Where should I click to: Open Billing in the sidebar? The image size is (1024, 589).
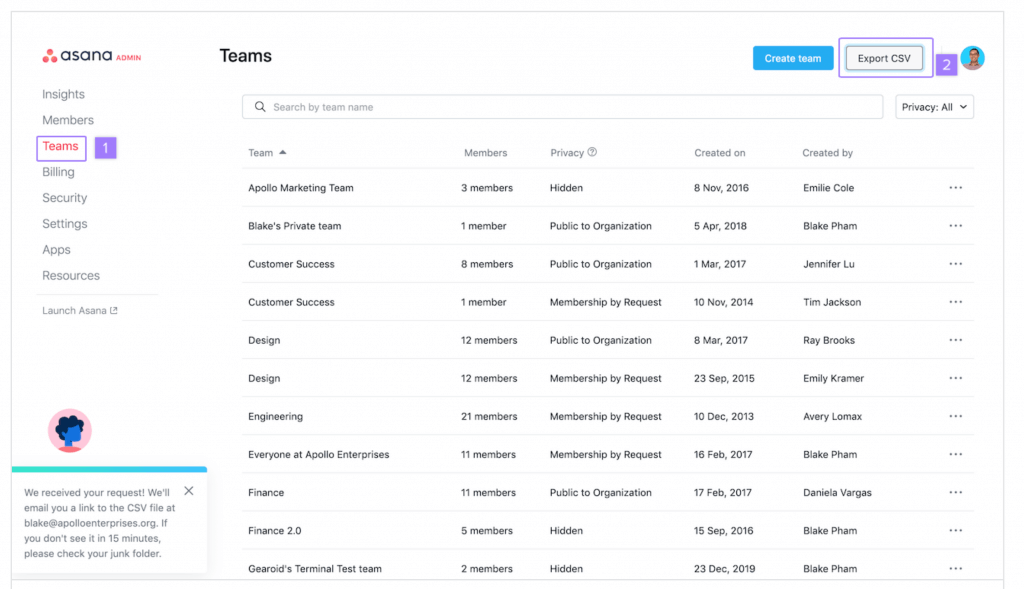[x=58, y=172]
